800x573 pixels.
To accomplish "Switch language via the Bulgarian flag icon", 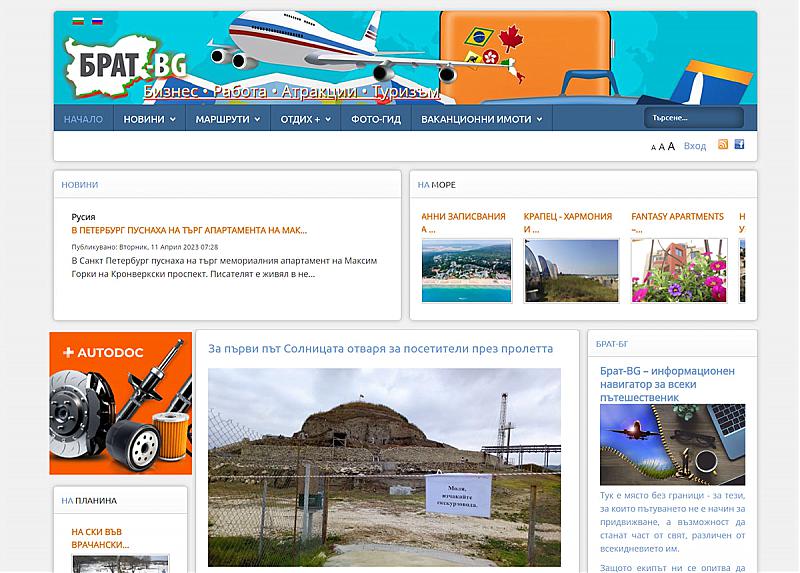I will (x=79, y=21).
